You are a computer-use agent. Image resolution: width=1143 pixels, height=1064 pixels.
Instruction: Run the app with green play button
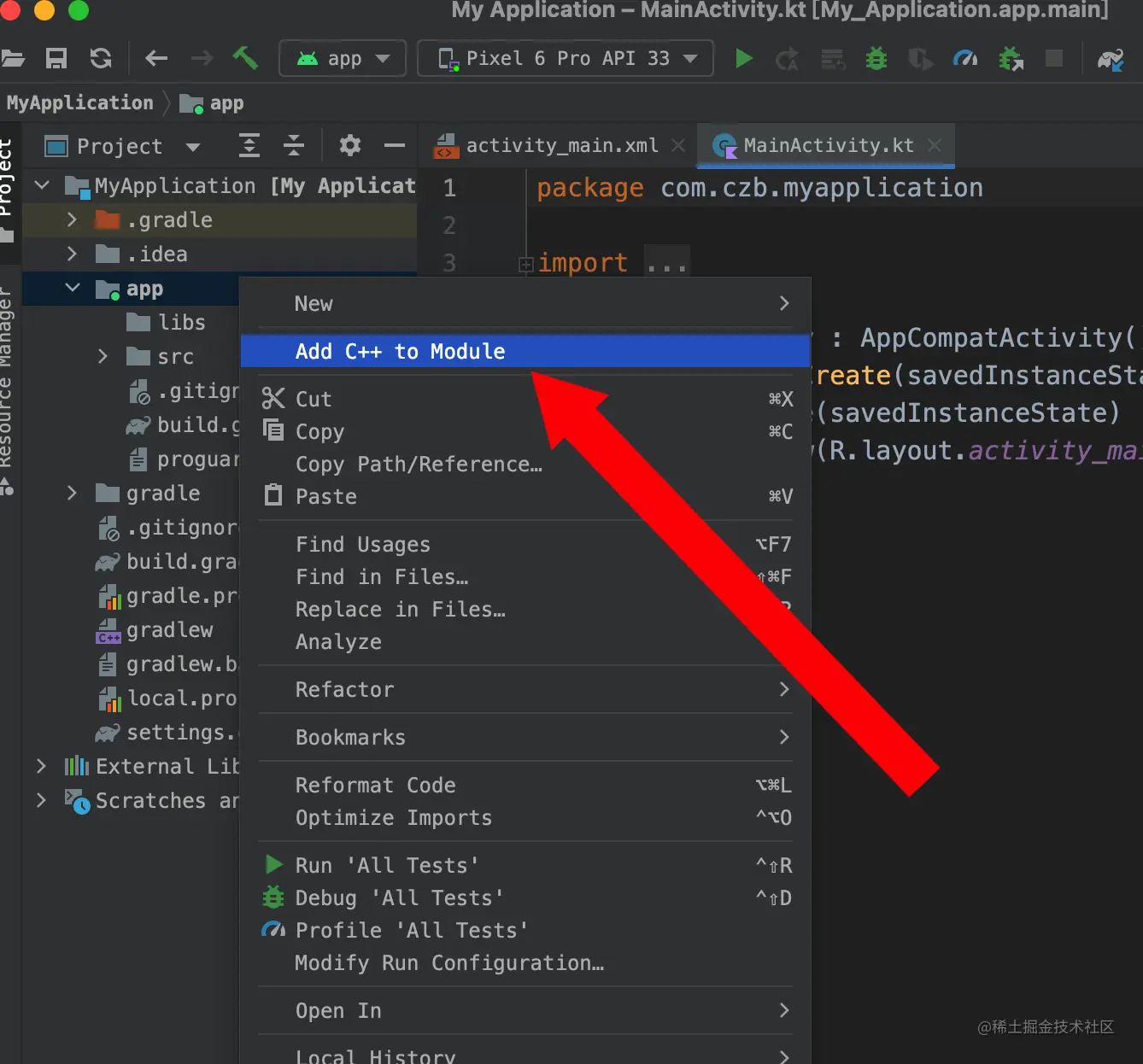pos(744,58)
